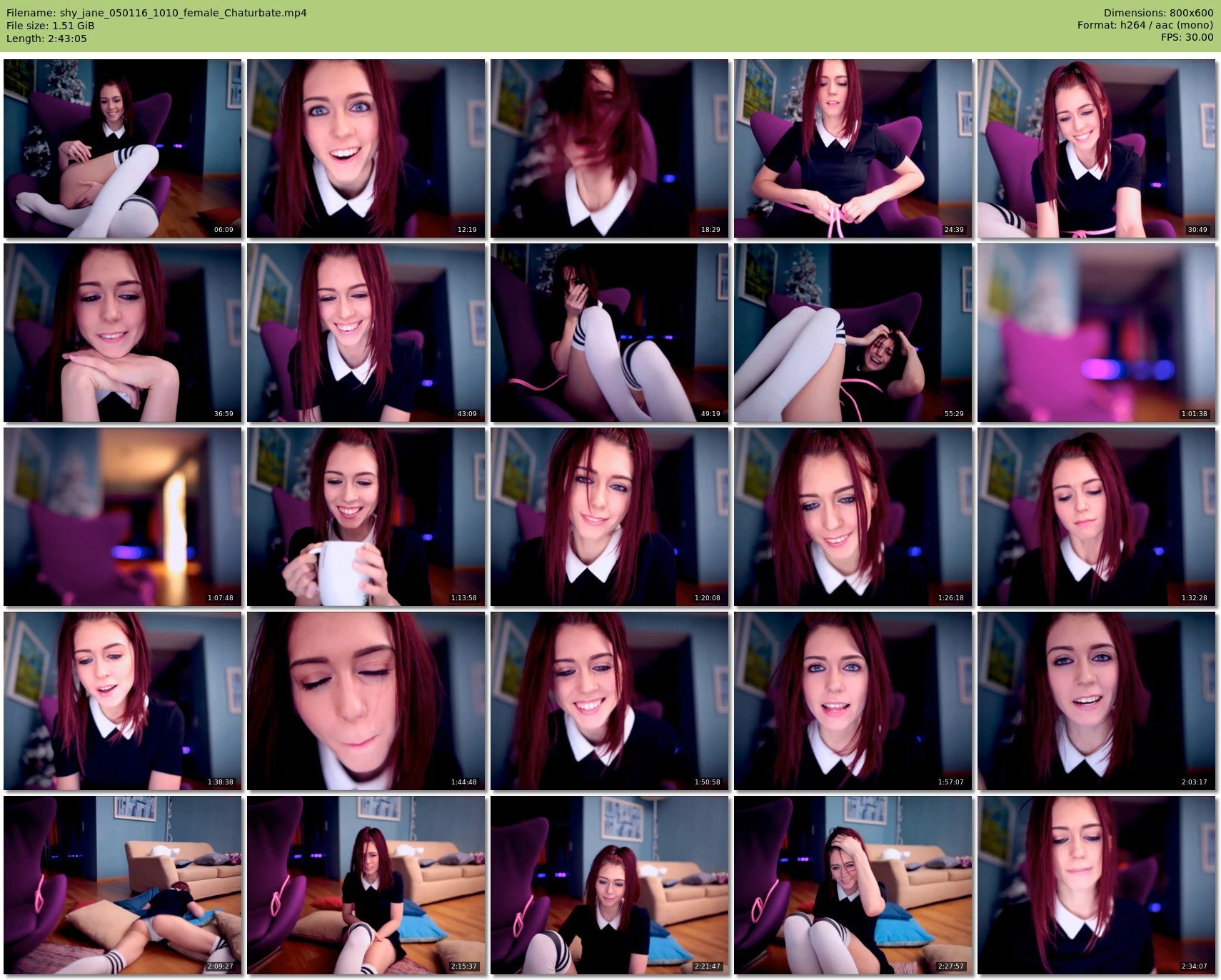The width and height of the screenshot is (1221, 980).
Task: Click the thumbnail marked 1:57:07
Action: (853, 701)
